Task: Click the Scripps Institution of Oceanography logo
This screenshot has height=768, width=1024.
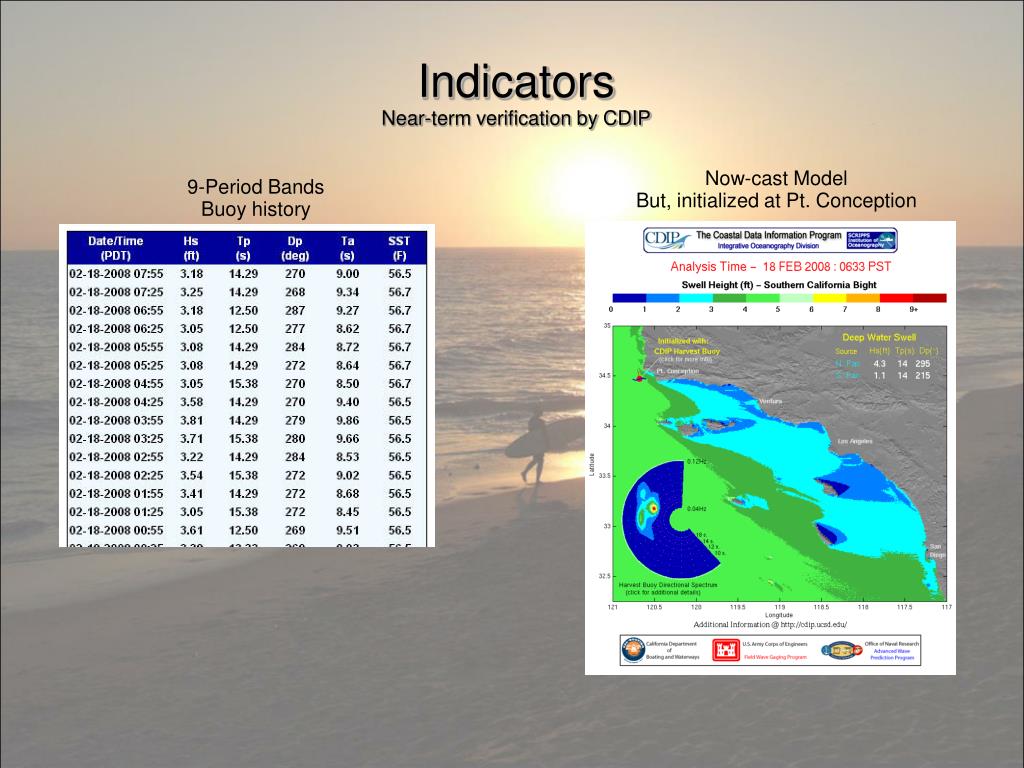Action: tap(871, 240)
